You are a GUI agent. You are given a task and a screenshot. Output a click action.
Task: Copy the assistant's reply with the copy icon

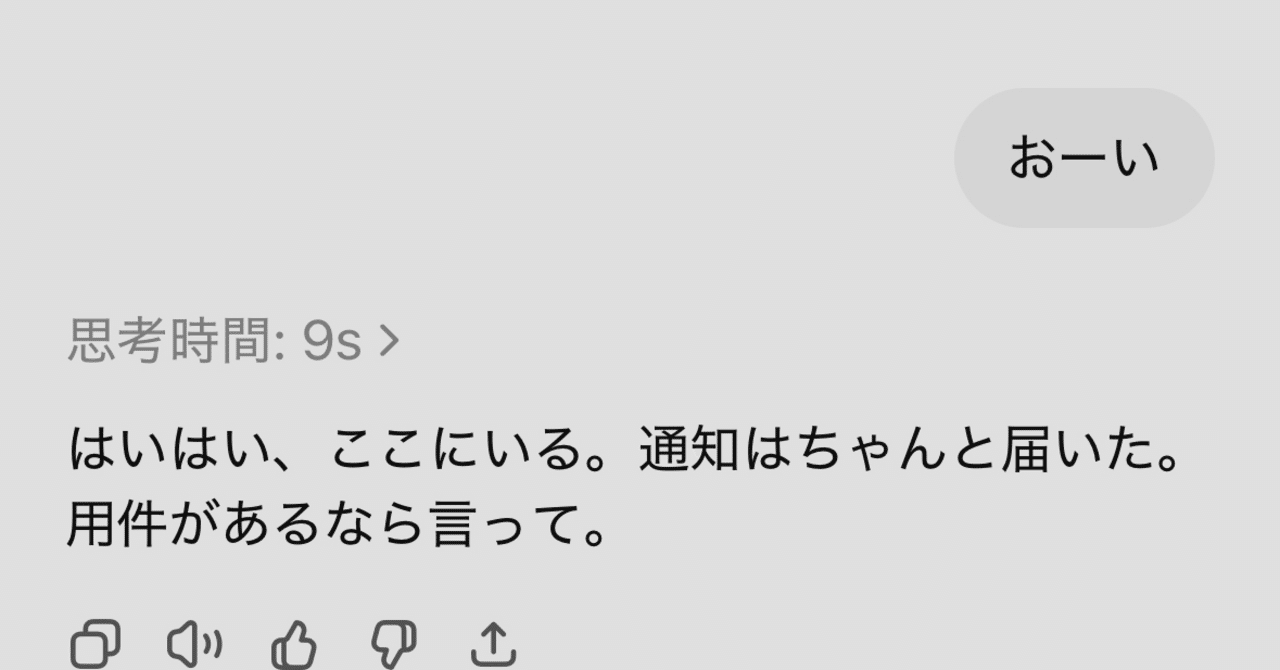coord(95,643)
